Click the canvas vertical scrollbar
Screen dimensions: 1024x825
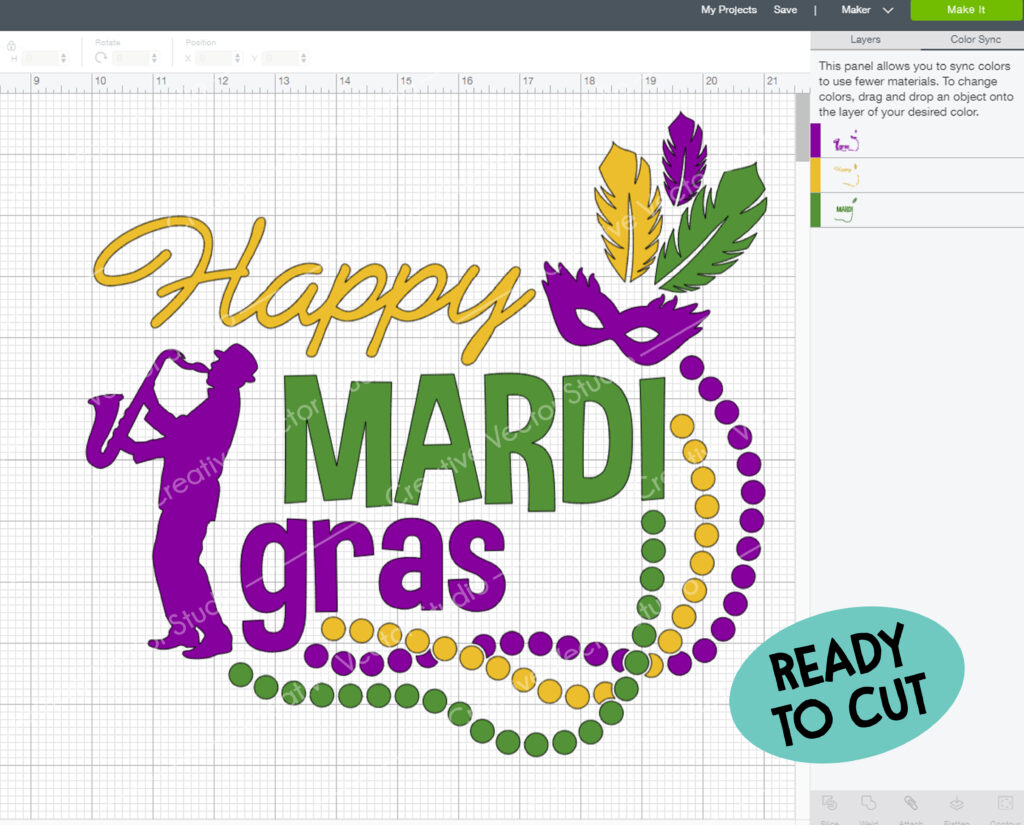coord(802,127)
